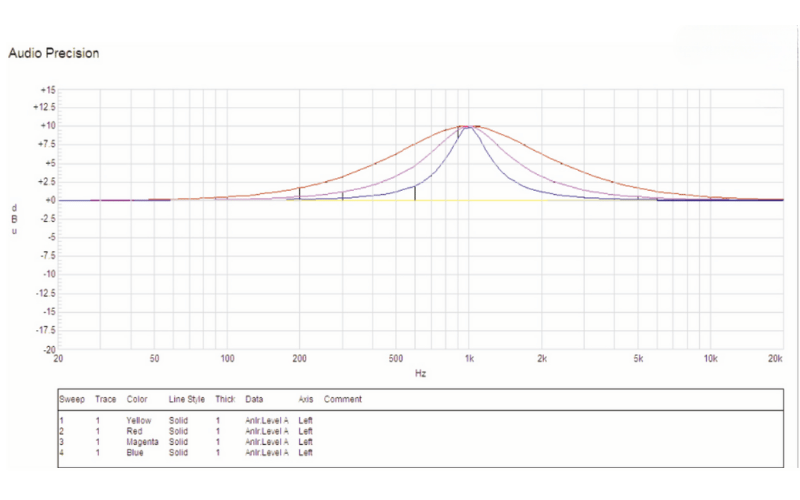Click the 2k label on the frequency axis
Image resolution: width=800 pixels, height=500 pixels.
(x=542, y=359)
